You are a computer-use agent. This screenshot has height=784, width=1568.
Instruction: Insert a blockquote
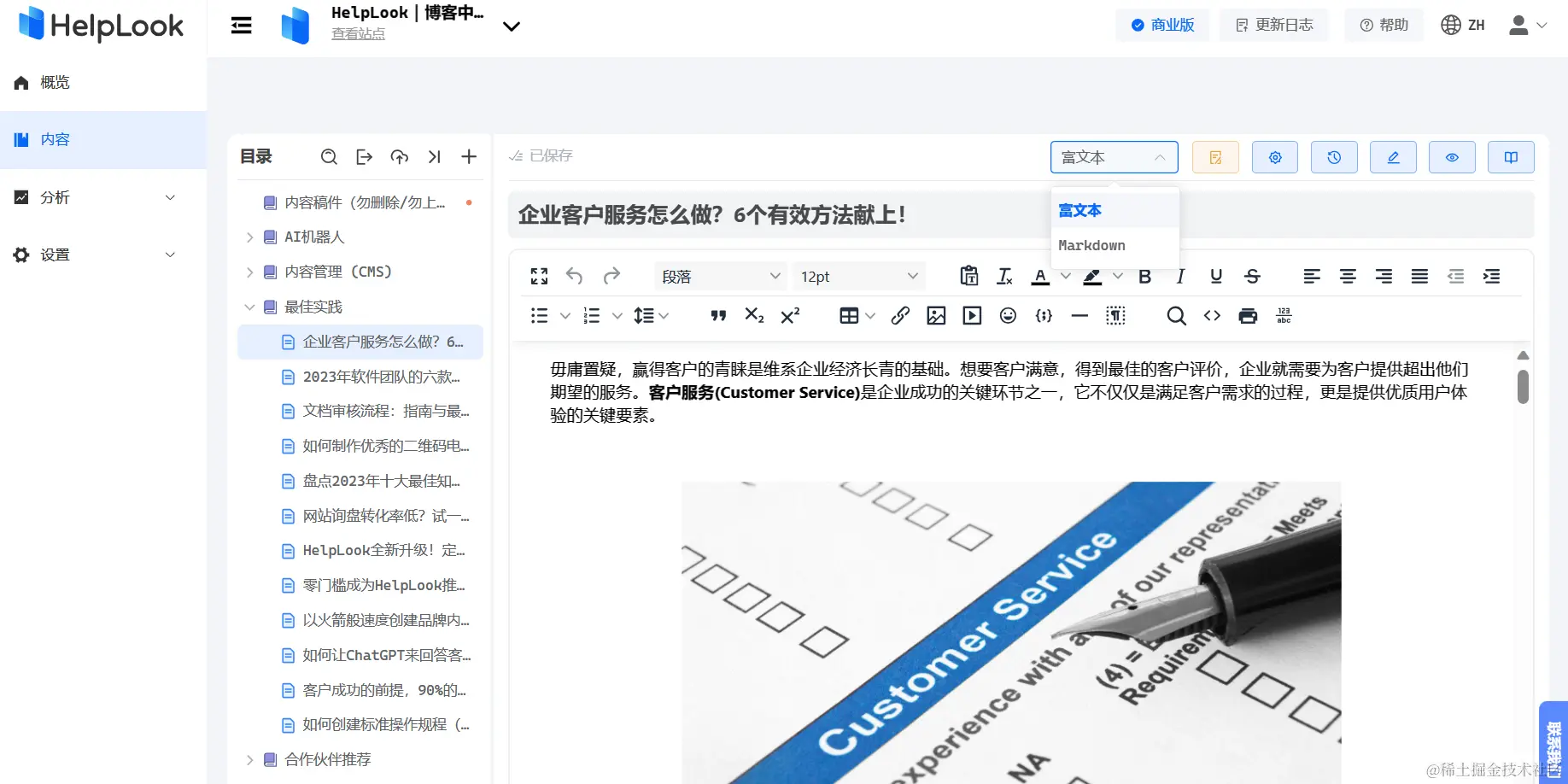[x=718, y=316]
